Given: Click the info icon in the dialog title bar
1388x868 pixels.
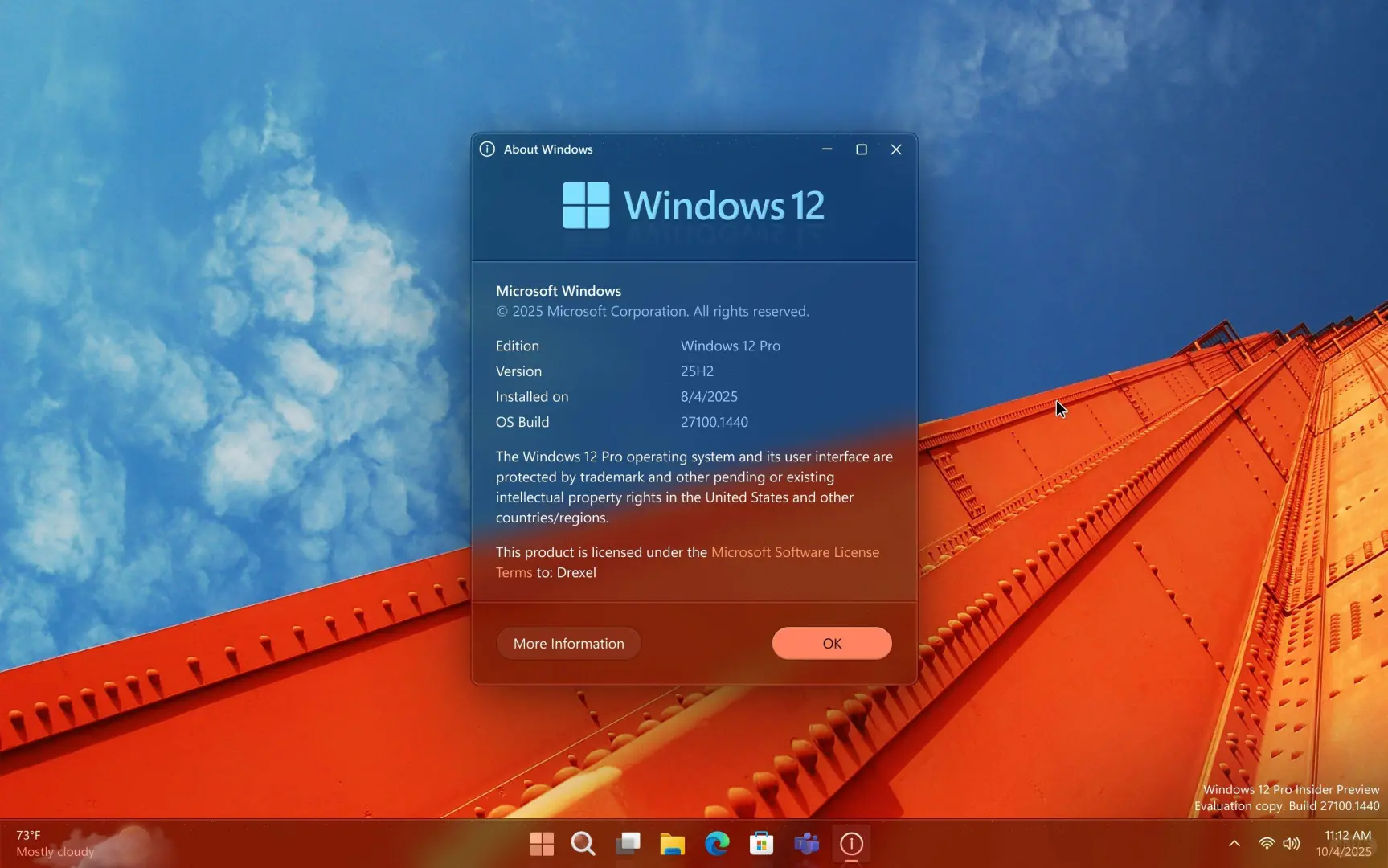Looking at the screenshot, I should [487, 149].
